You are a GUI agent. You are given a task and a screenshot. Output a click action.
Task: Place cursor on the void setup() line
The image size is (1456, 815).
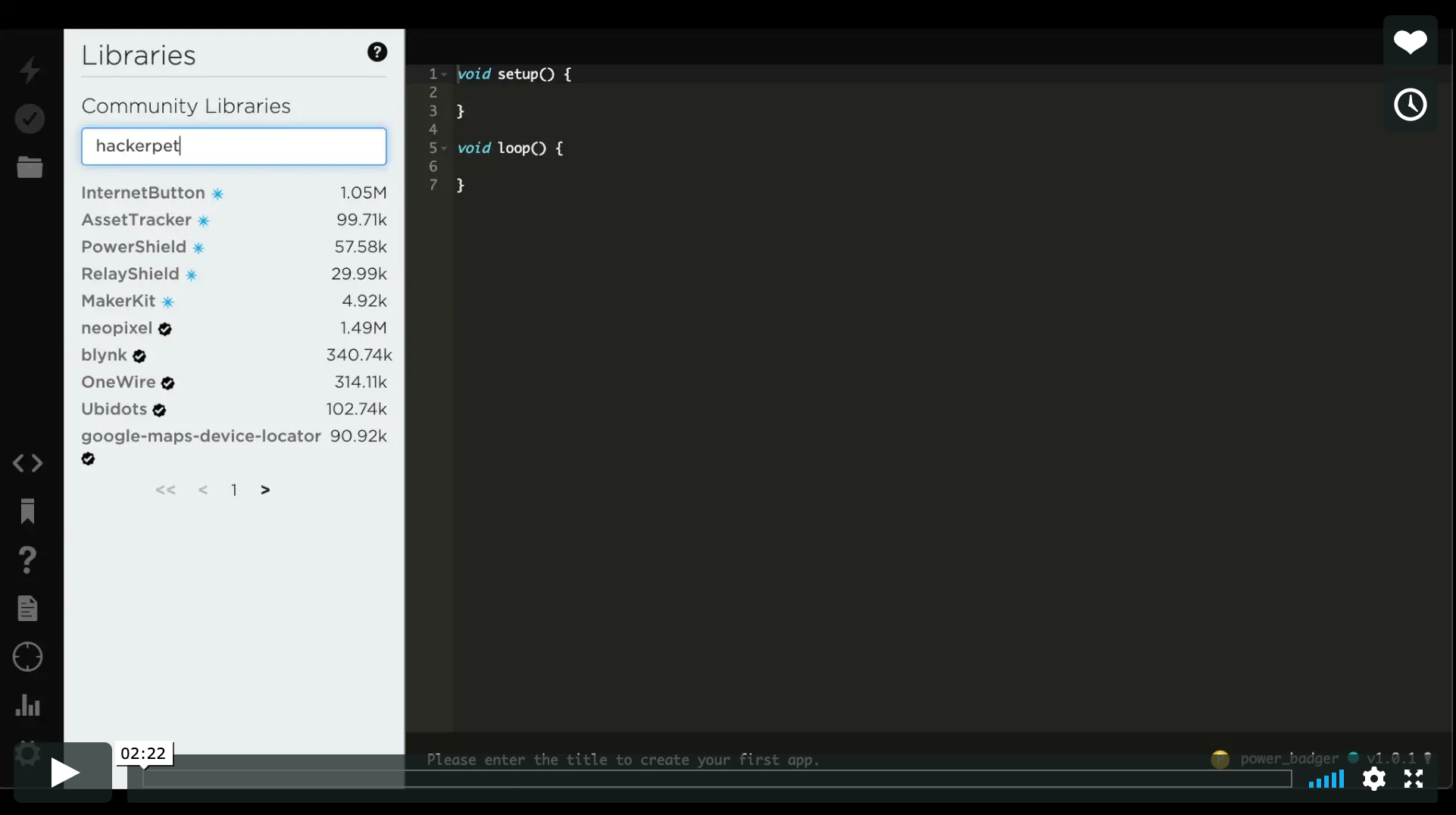(514, 74)
